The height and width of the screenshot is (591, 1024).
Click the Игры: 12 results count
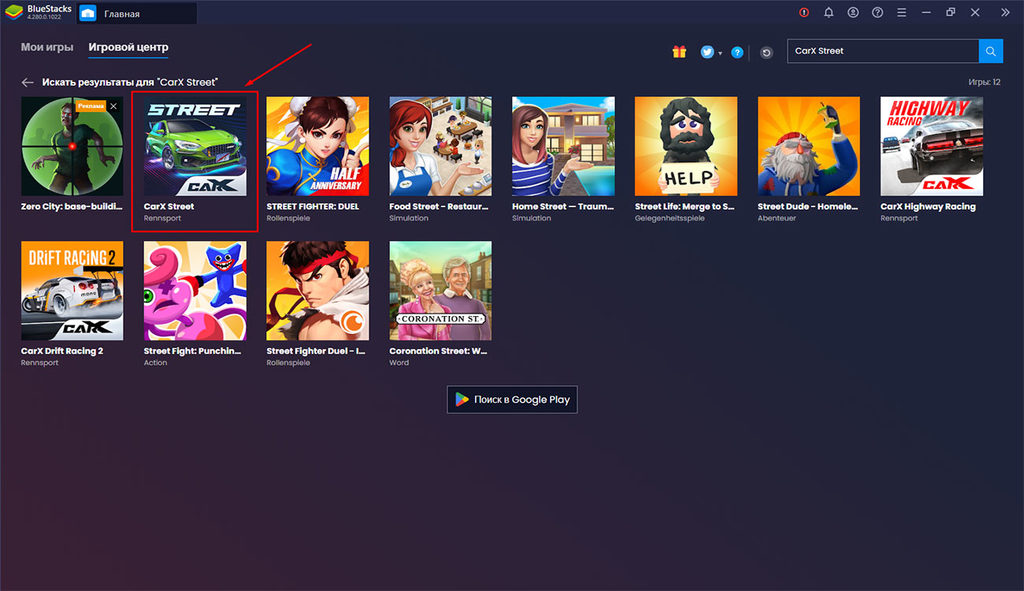click(x=984, y=82)
